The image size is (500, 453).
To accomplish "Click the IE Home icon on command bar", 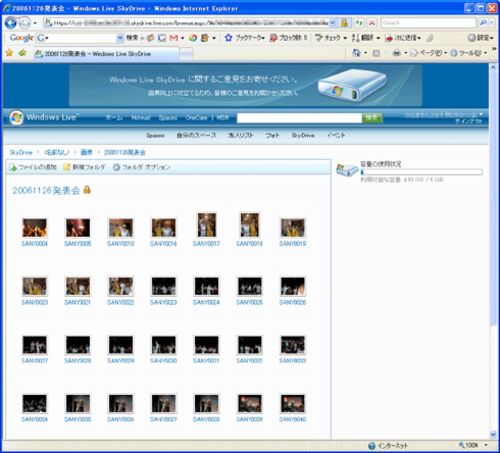I will (356, 53).
